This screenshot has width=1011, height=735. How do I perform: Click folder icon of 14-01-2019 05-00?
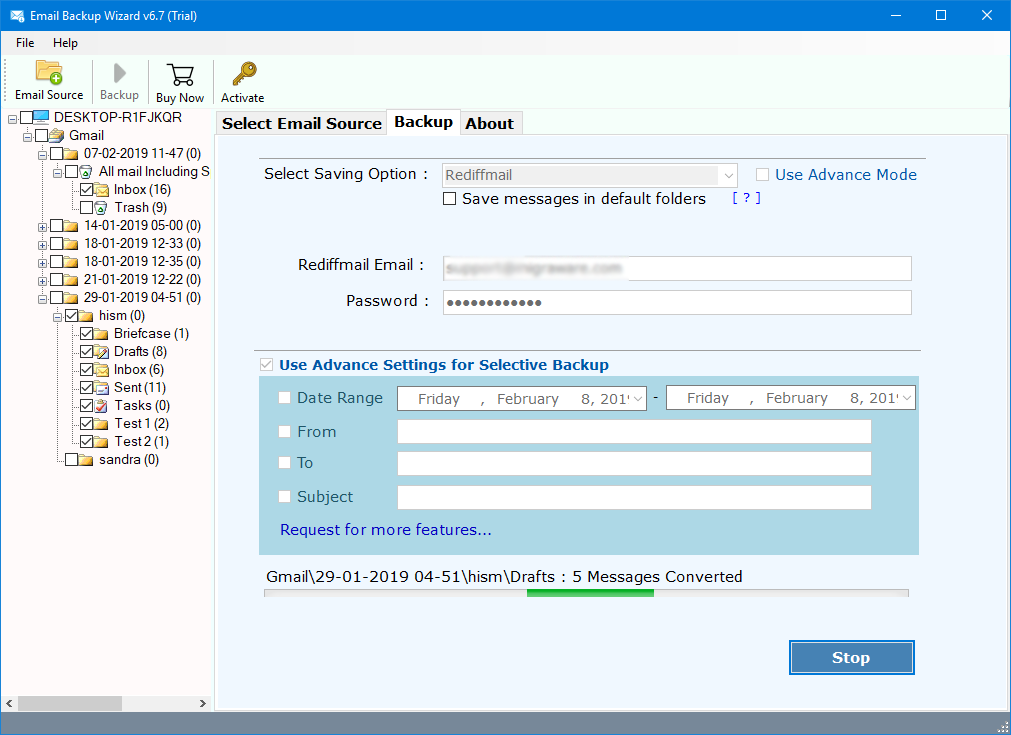[x=72, y=226]
